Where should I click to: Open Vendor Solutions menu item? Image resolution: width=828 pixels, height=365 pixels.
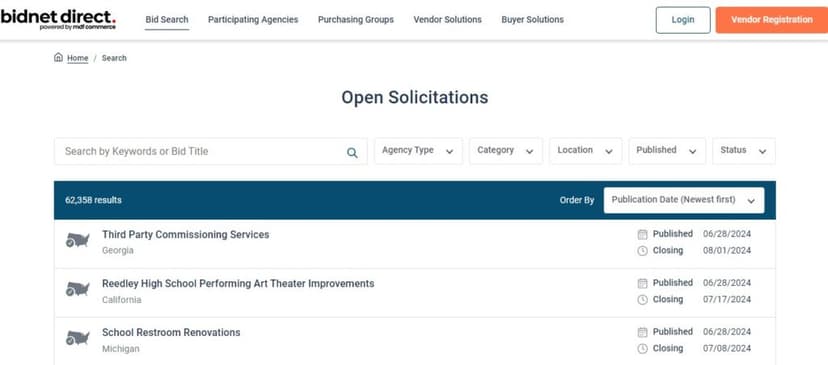click(447, 20)
